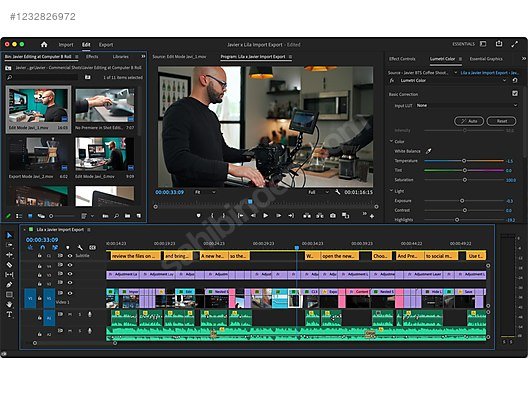528x396 pixels.
Task: Select the Razor tool
Action: (9, 265)
